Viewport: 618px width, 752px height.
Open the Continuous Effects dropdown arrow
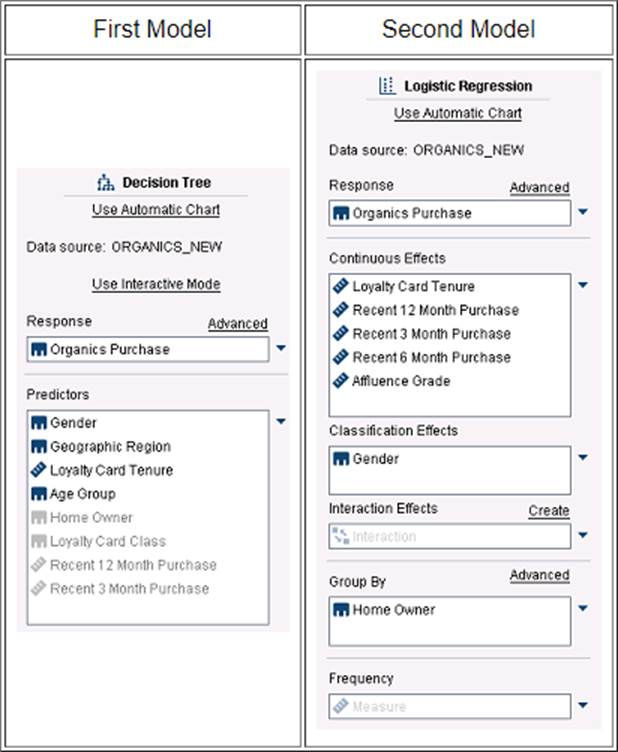583,285
